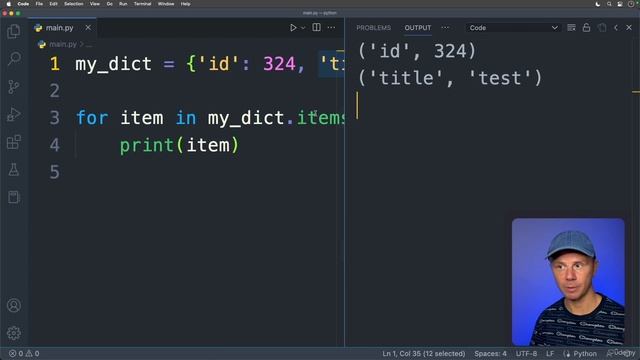640x360 pixels.
Task: Click line number 4 in the gutter
Action: (x=55, y=145)
